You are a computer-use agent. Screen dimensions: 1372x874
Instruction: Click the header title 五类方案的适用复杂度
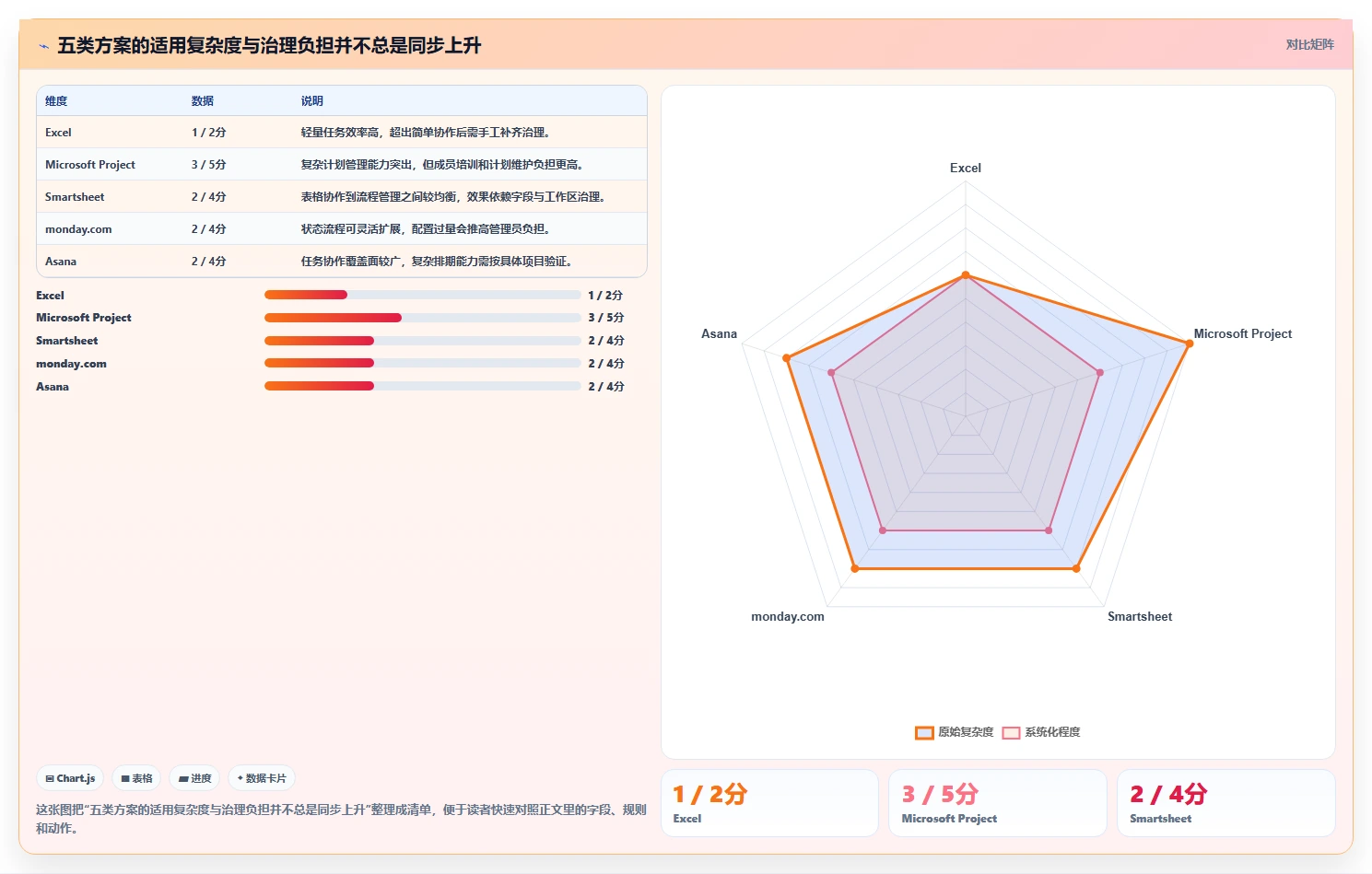(x=269, y=45)
